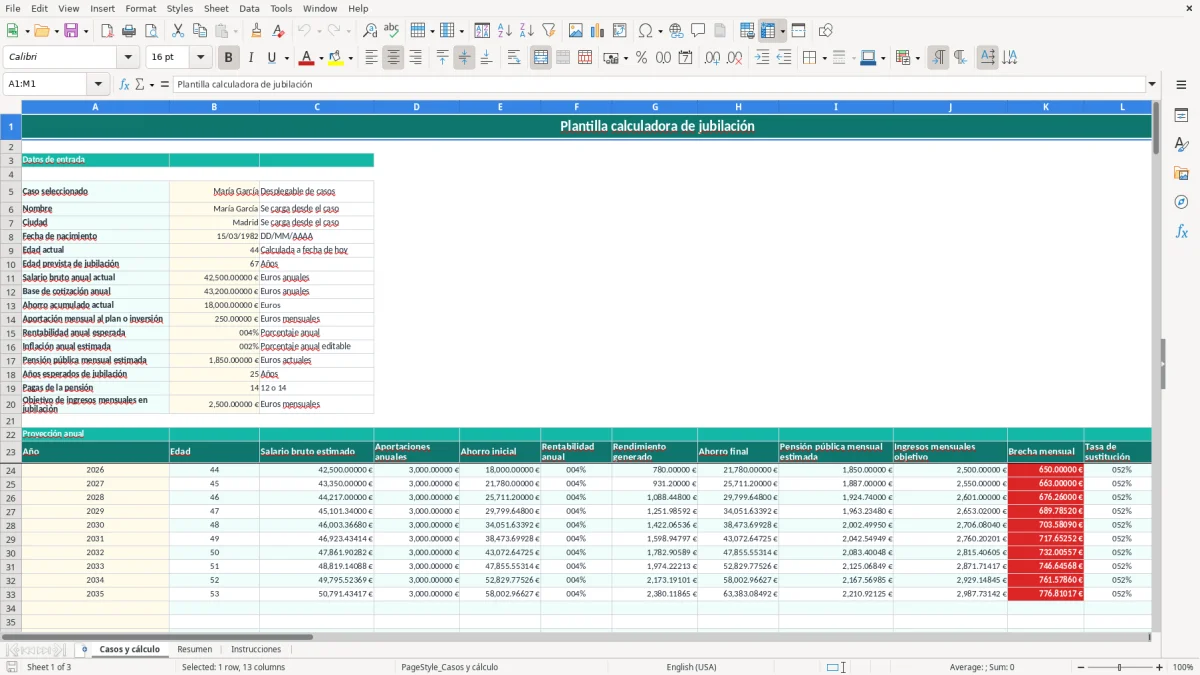The height and width of the screenshot is (675, 1200).
Task: Toggle Wrap Text
Action: [514, 58]
